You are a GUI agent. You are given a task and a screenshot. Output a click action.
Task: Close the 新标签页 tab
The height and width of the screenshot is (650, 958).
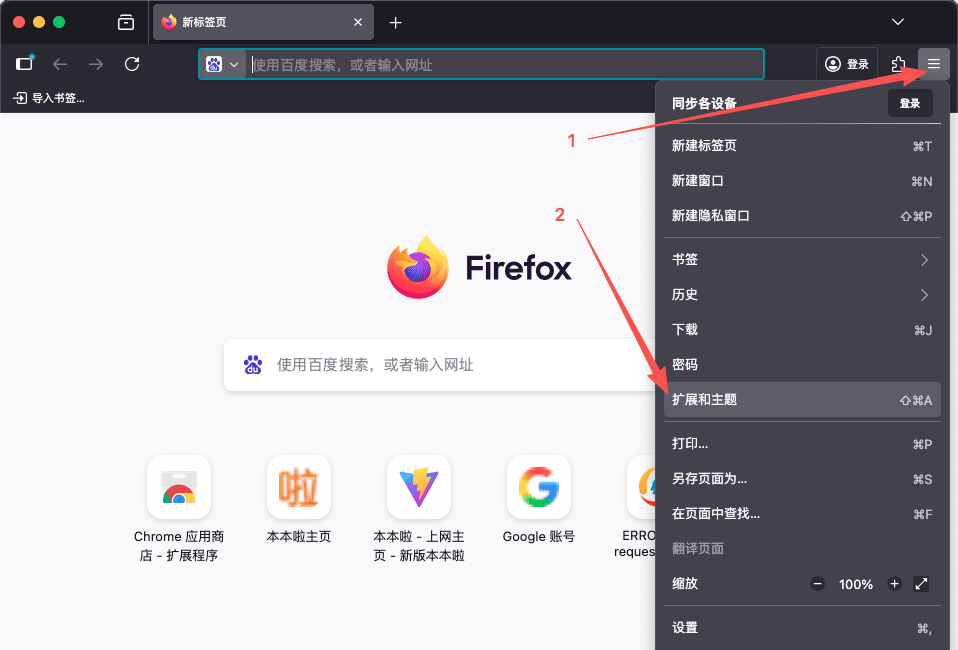pyautogui.click(x=358, y=22)
